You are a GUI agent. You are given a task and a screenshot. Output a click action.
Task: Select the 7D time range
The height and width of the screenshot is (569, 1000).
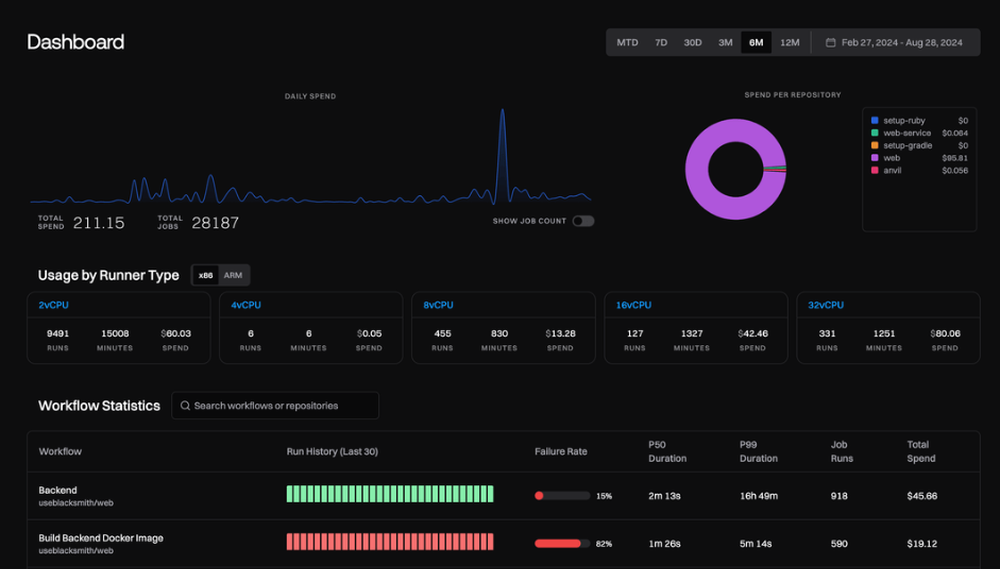(x=661, y=43)
